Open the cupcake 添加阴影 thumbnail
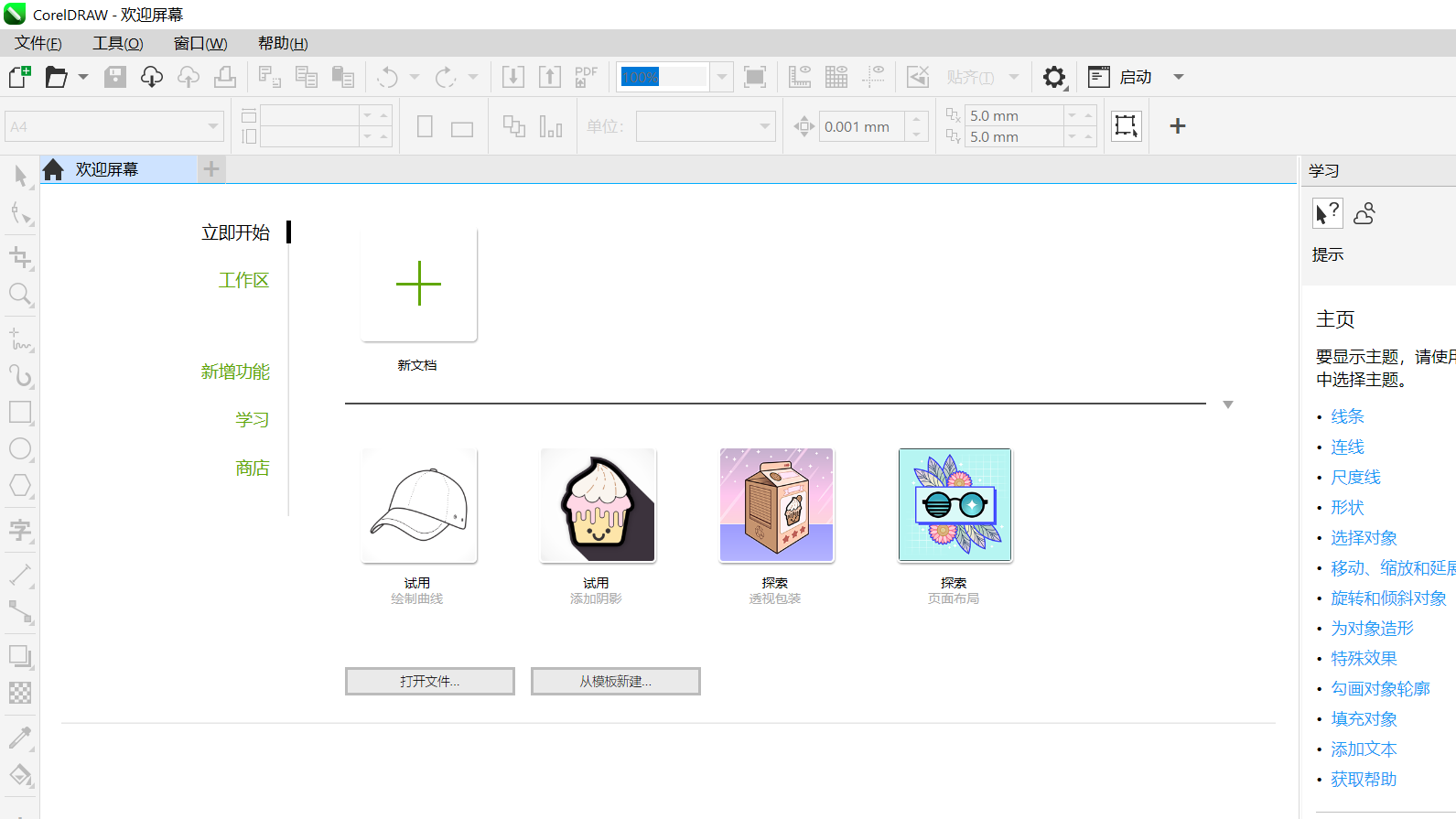This screenshot has height=819, width=1456. click(599, 505)
